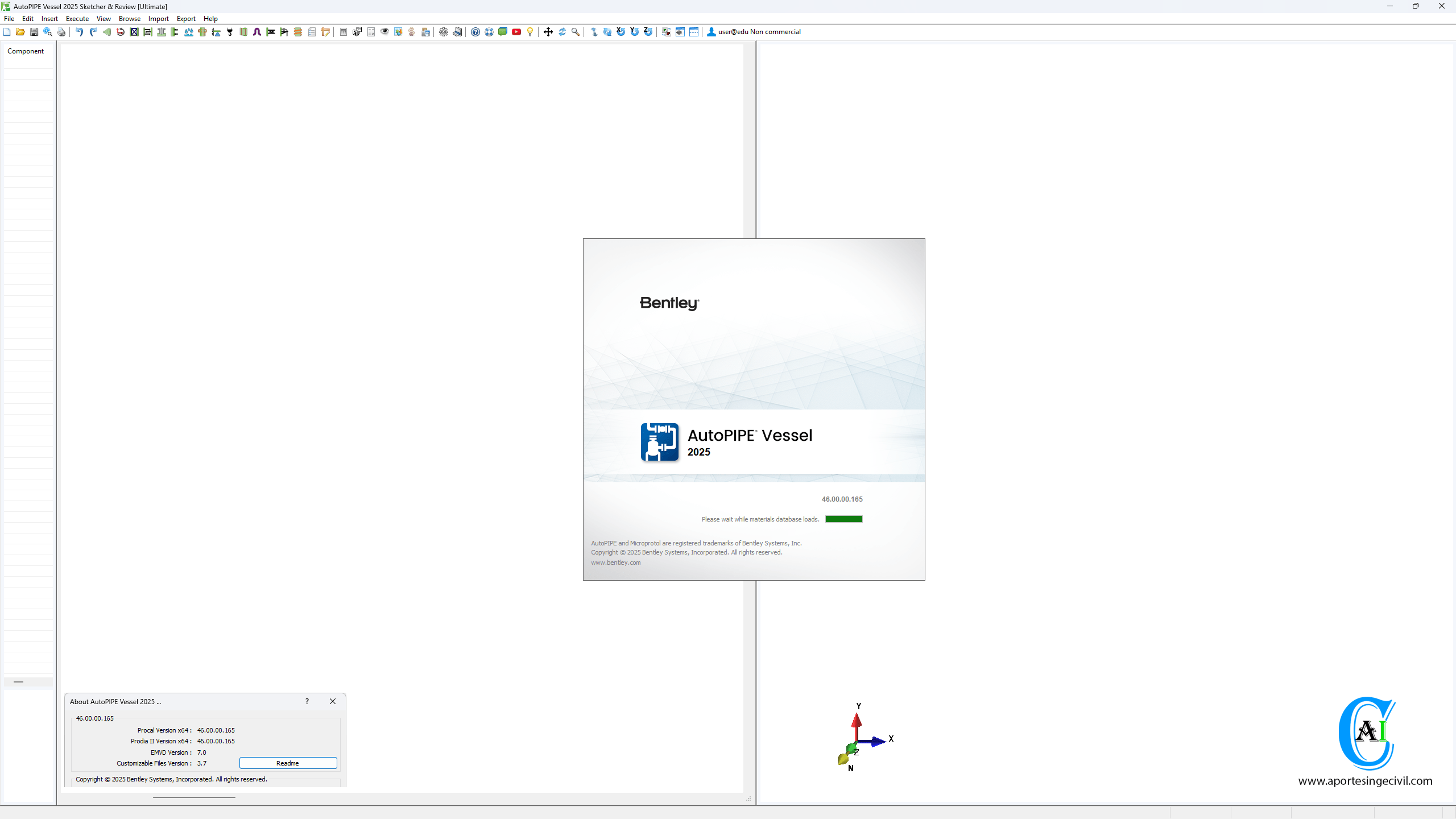Click the rotate about Z axis icon

click(x=648, y=32)
